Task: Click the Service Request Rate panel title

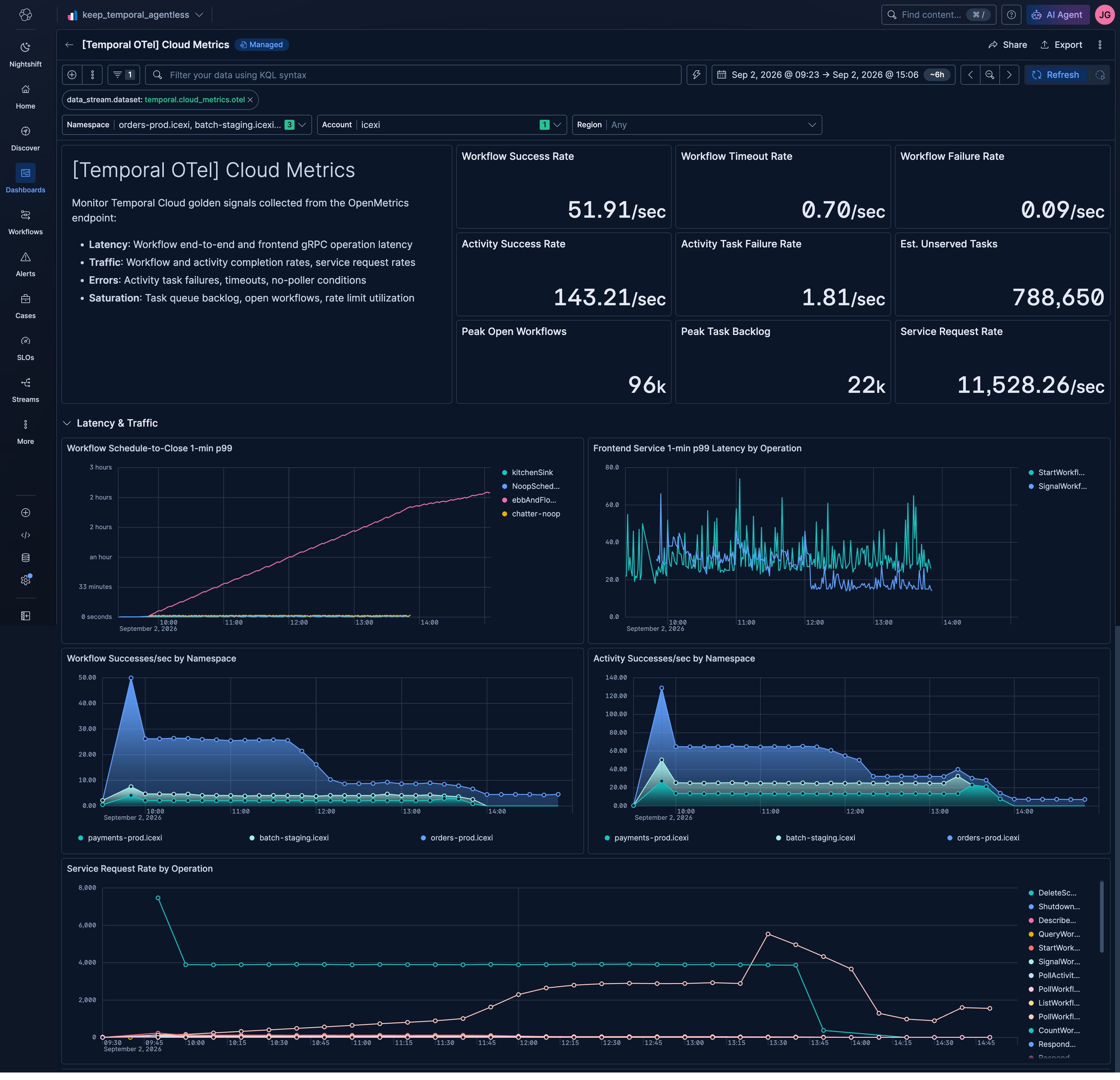Action: (x=951, y=332)
